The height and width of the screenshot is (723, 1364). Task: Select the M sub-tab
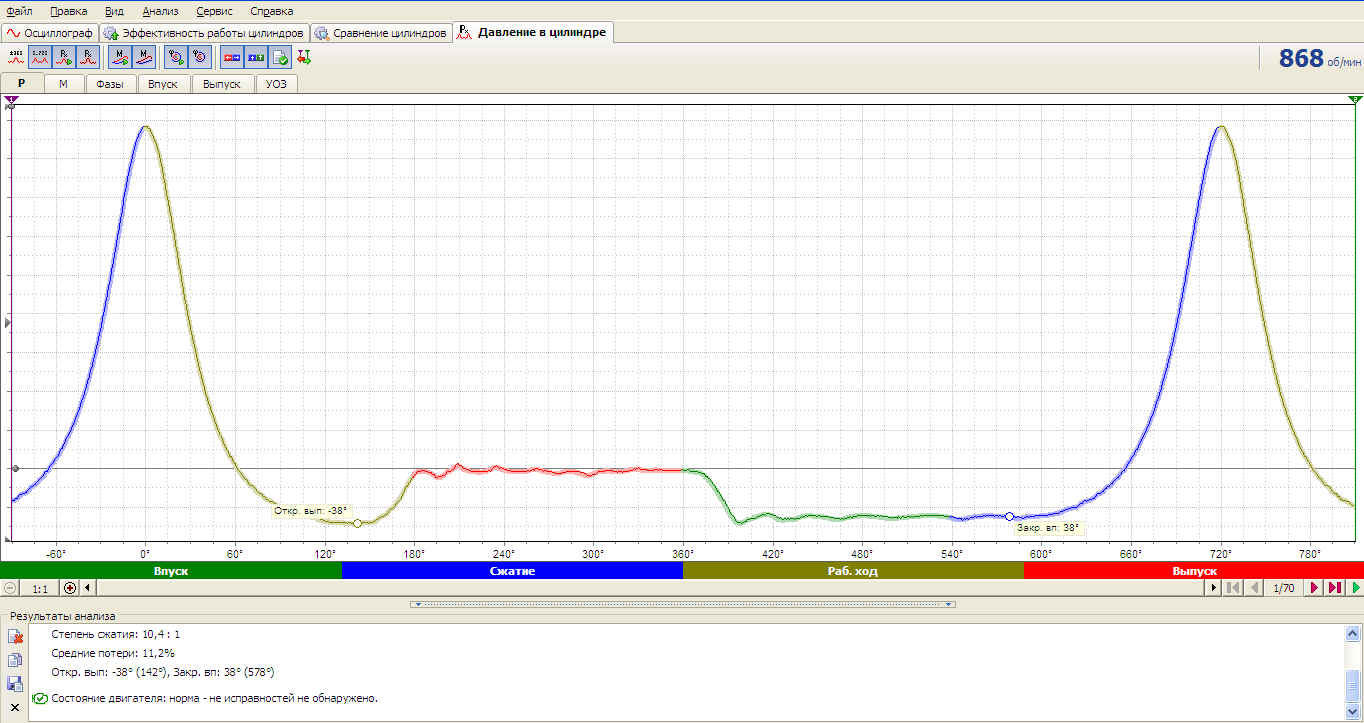click(x=64, y=84)
